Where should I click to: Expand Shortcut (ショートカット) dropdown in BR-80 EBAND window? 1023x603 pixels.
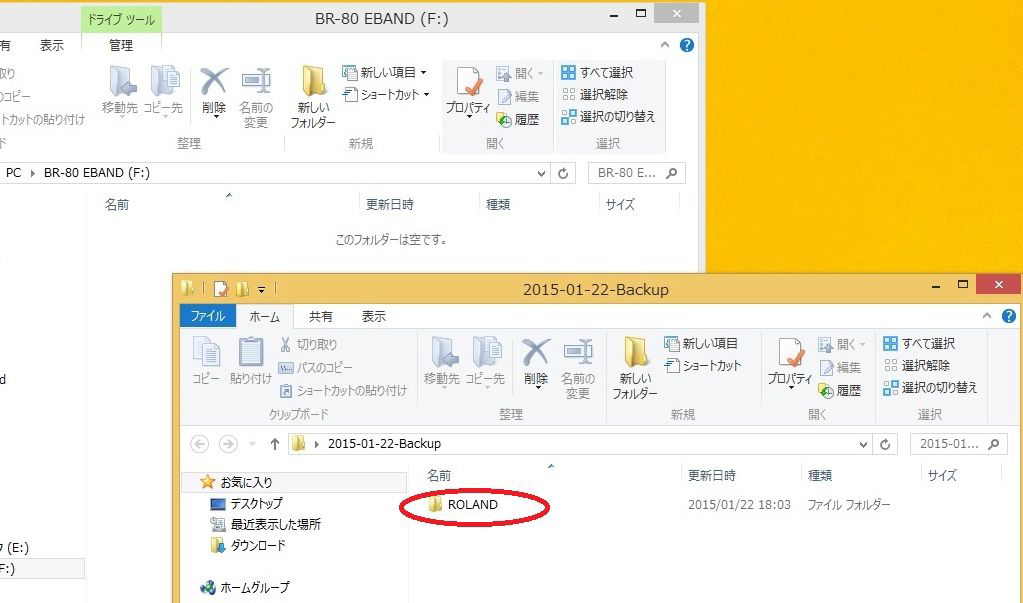(x=426, y=95)
